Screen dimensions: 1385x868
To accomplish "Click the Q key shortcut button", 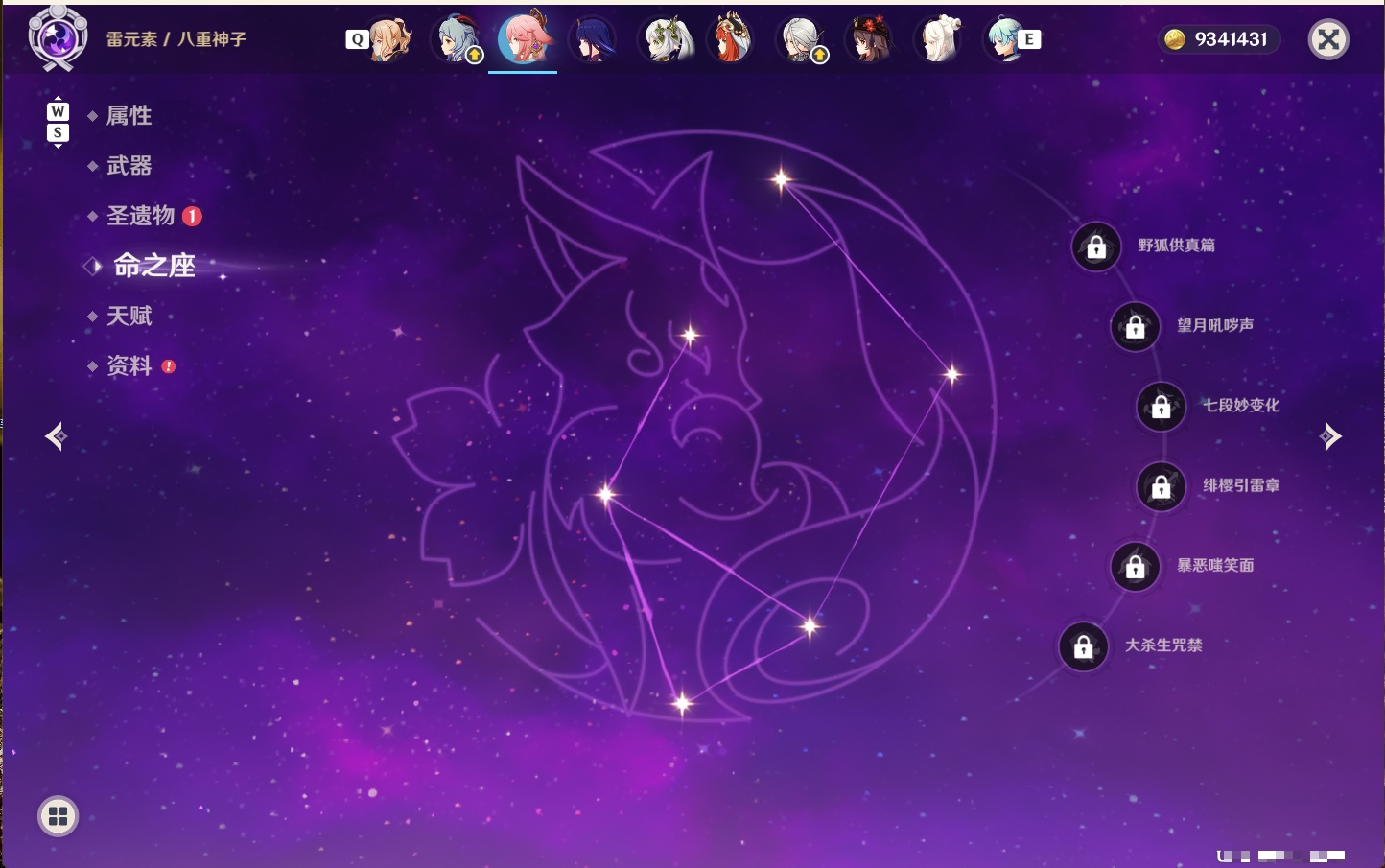I will (x=357, y=39).
